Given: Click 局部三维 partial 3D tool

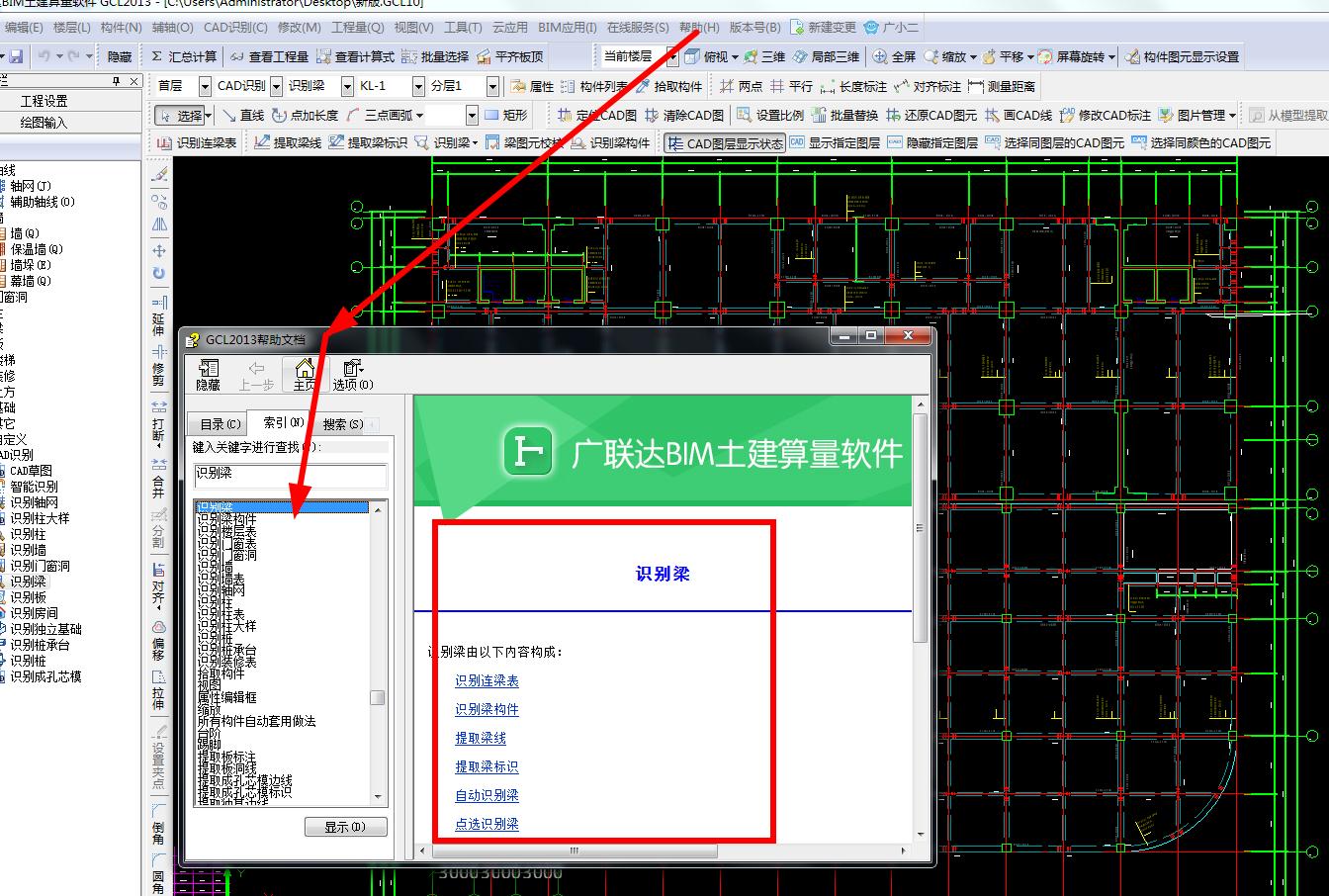Looking at the screenshot, I should pos(826,56).
